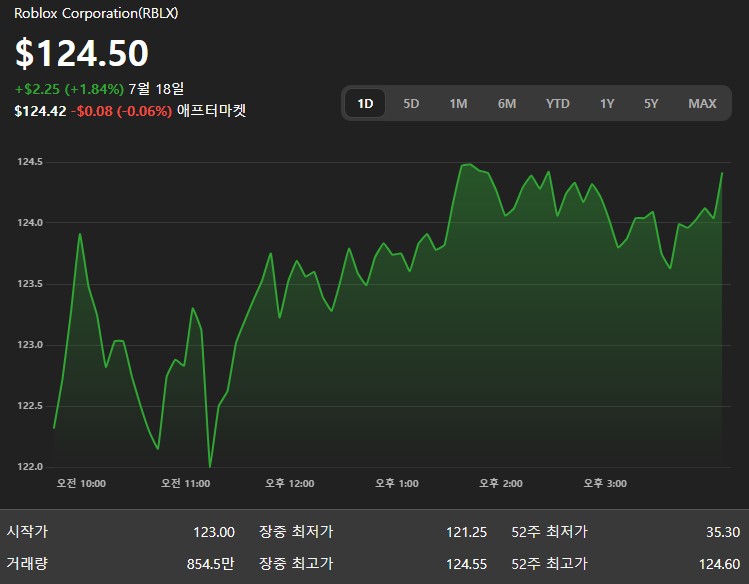Viewport: 749px width, 584px height.
Task: Select the 1D time range tab
Action: pos(365,103)
